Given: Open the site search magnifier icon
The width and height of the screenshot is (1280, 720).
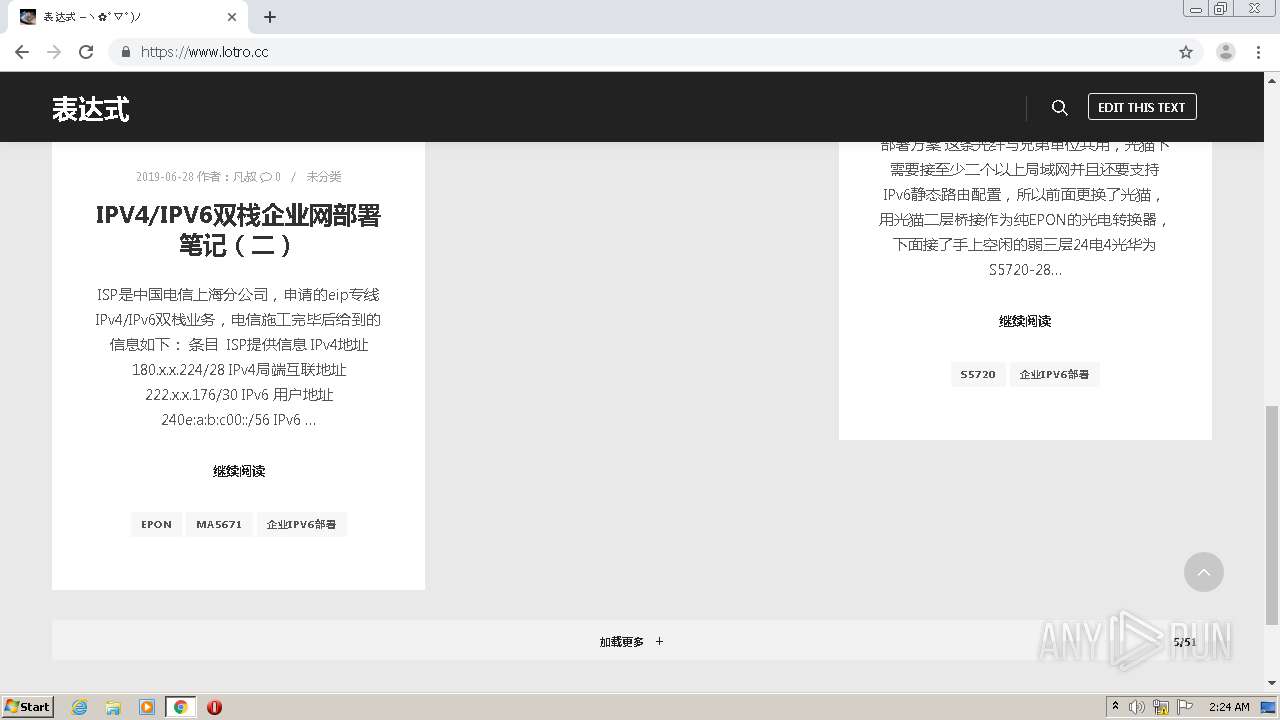Looking at the screenshot, I should point(1060,107).
